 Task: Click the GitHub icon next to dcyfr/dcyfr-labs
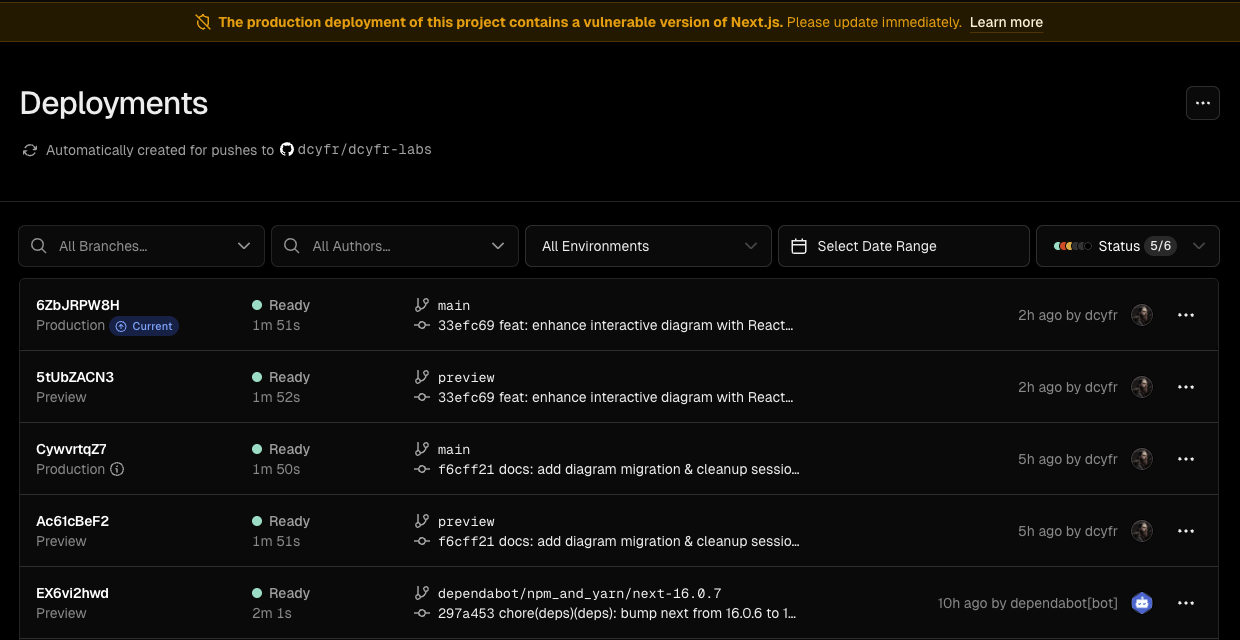pos(287,149)
